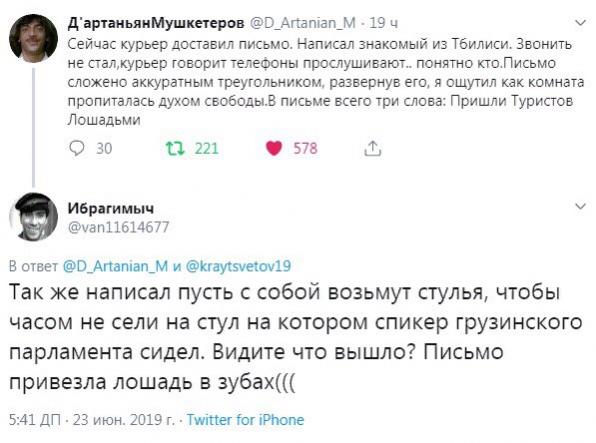The width and height of the screenshot is (596, 443).
Task: Click the Ибрагимыч display name
Action: click(111, 208)
